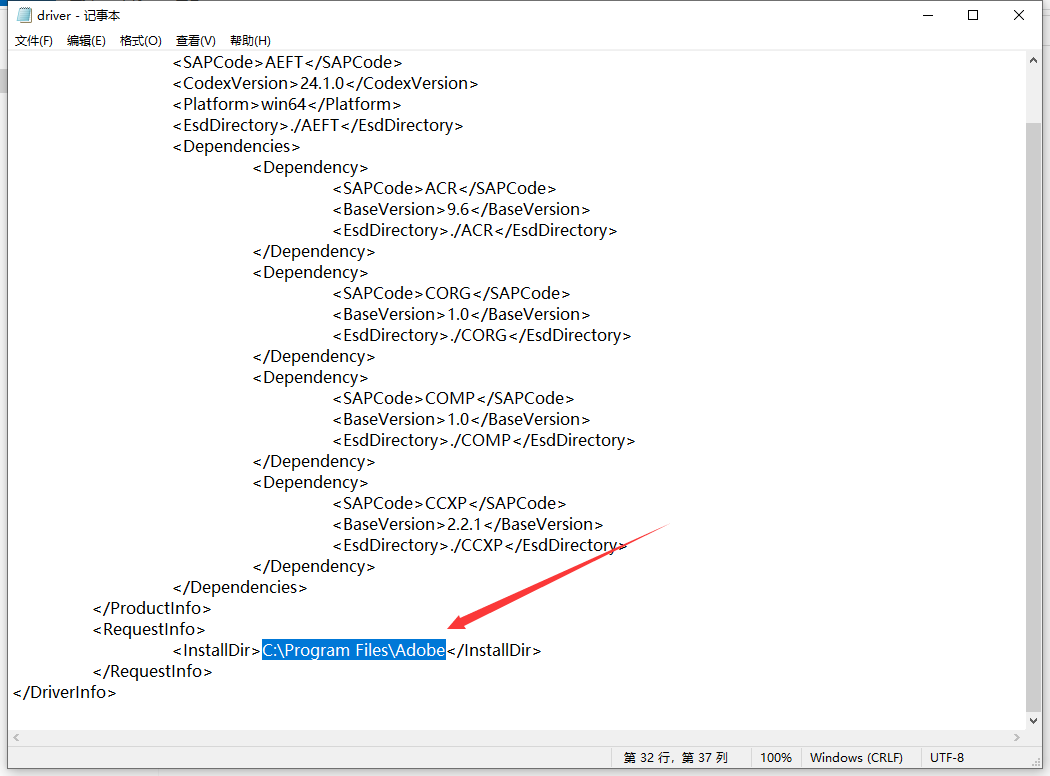Click the vertical scrollbar up arrow
The image size is (1050, 776).
pyautogui.click(x=1034, y=61)
